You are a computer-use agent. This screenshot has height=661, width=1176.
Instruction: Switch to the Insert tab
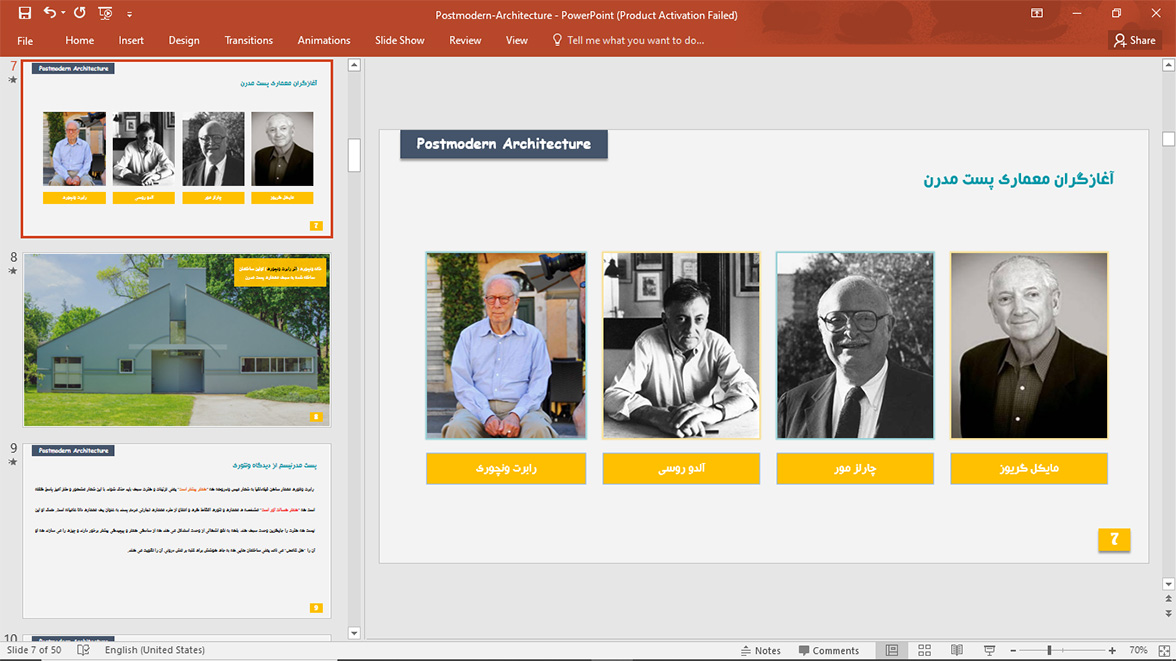click(131, 41)
